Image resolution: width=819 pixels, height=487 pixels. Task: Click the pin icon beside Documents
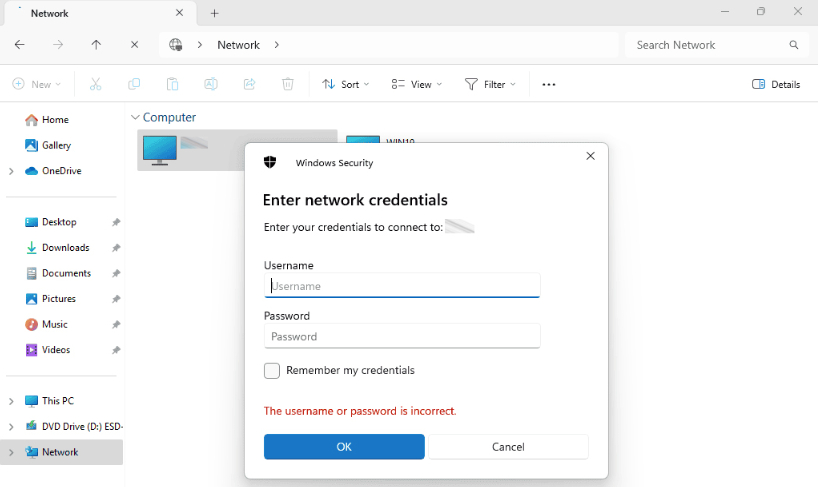click(116, 274)
